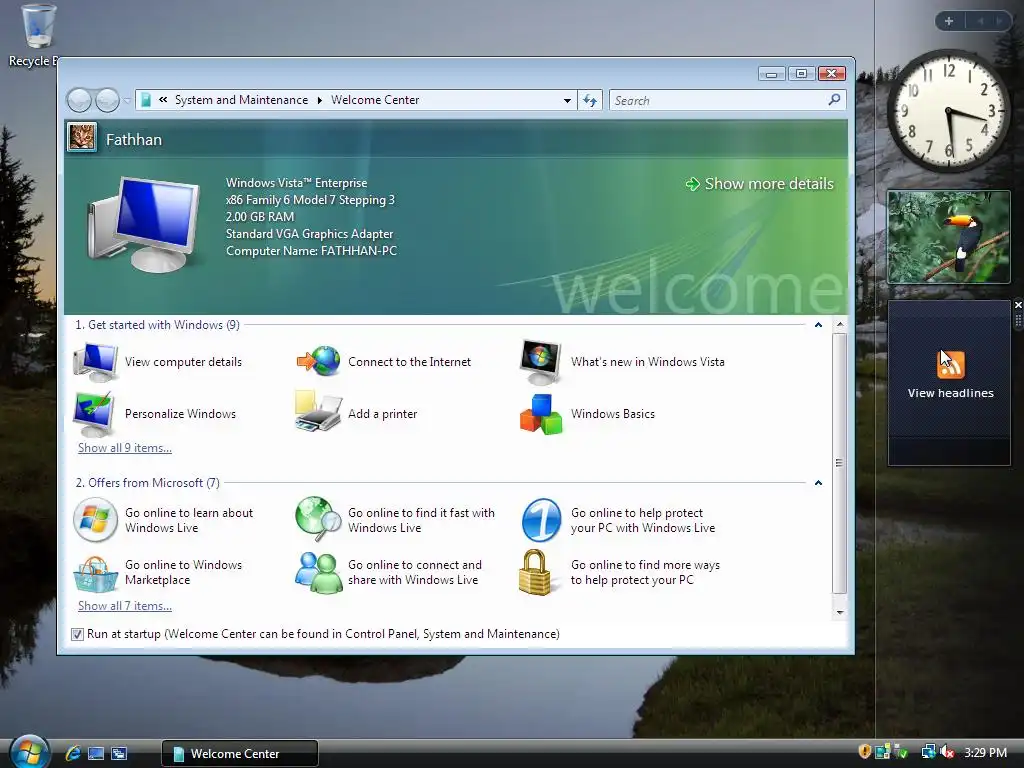Select Go online to learn about Windows Live icon
The width and height of the screenshot is (1024, 768).
point(95,520)
